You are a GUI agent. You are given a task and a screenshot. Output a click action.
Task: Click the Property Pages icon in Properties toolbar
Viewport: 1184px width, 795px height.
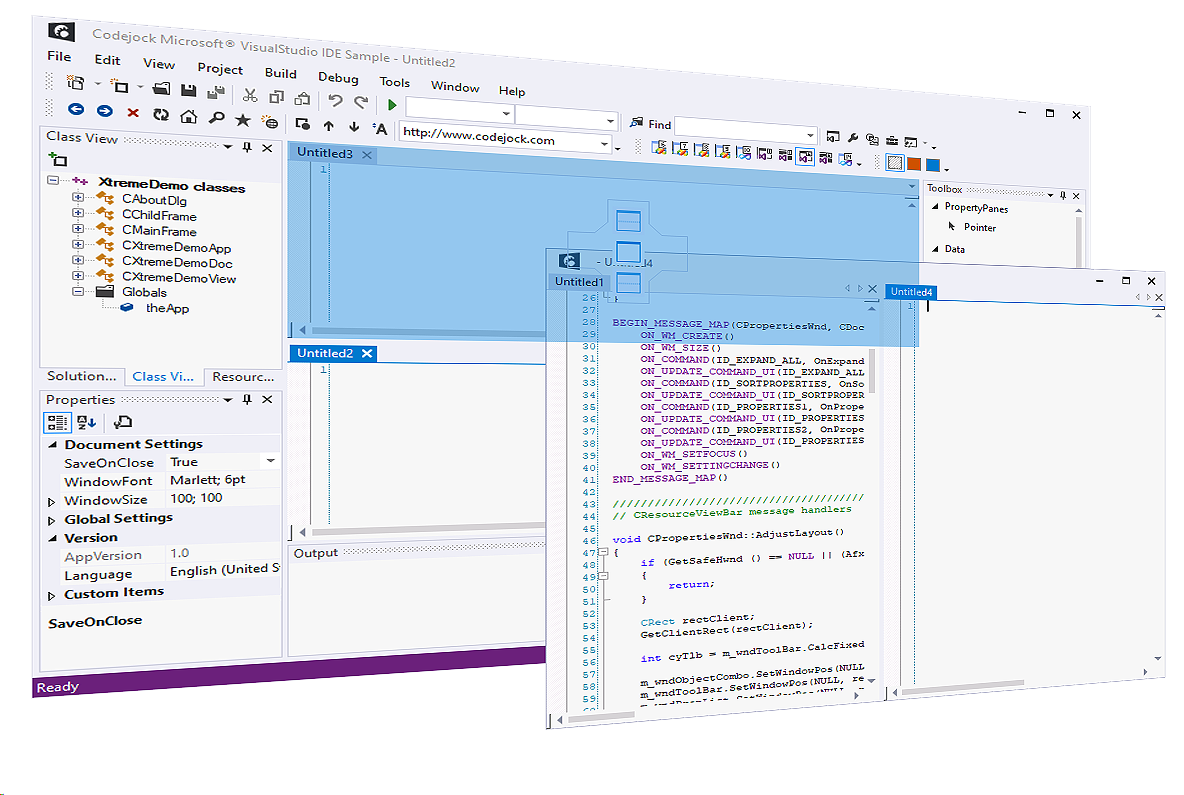pos(122,422)
